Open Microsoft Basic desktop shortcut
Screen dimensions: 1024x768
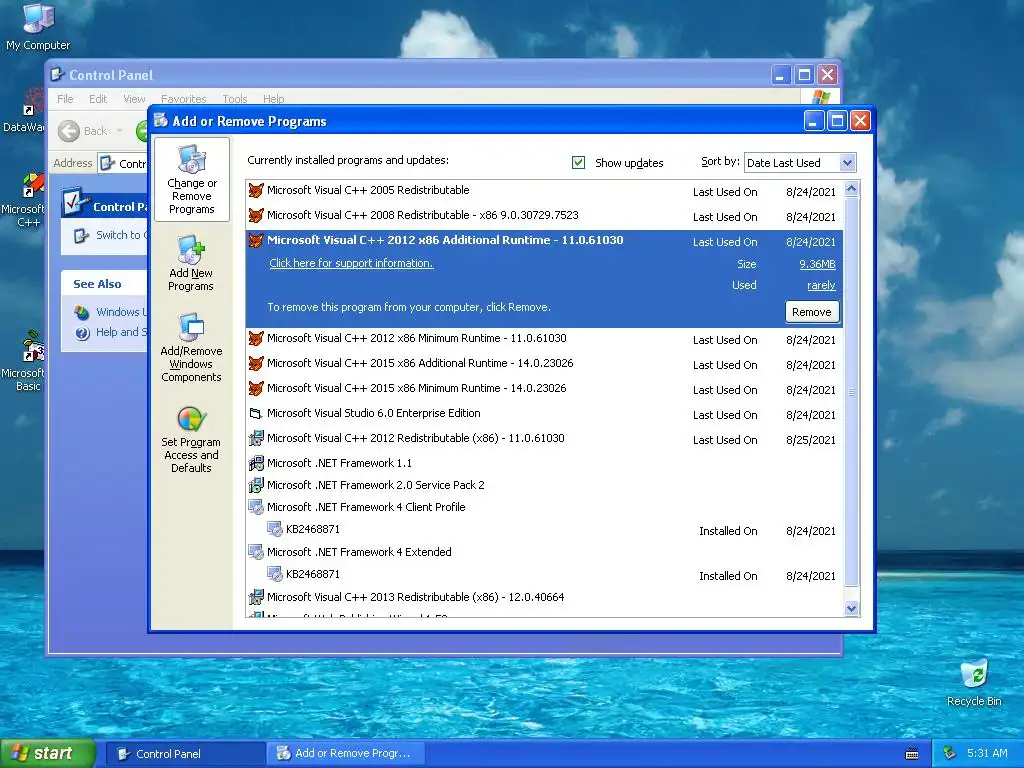tap(31, 347)
